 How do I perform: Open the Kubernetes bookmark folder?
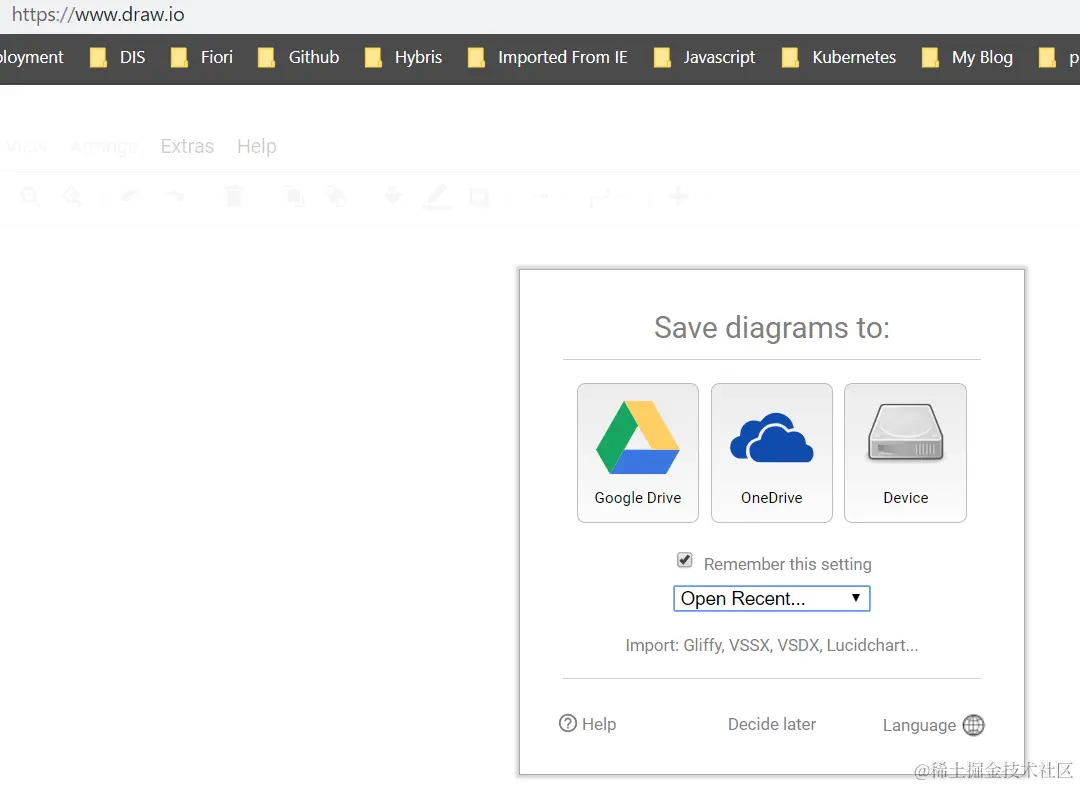click(839, 57)
